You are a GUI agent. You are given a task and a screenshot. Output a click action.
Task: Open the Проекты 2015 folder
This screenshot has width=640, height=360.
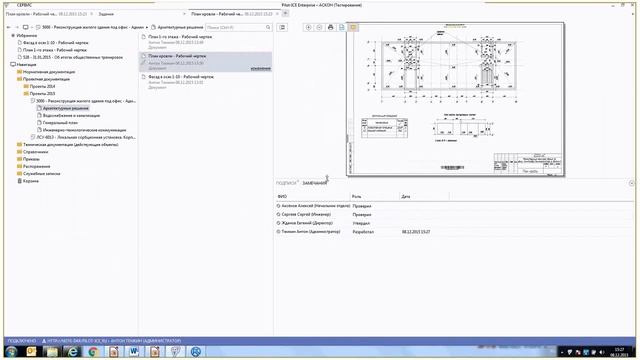[42, 93]
